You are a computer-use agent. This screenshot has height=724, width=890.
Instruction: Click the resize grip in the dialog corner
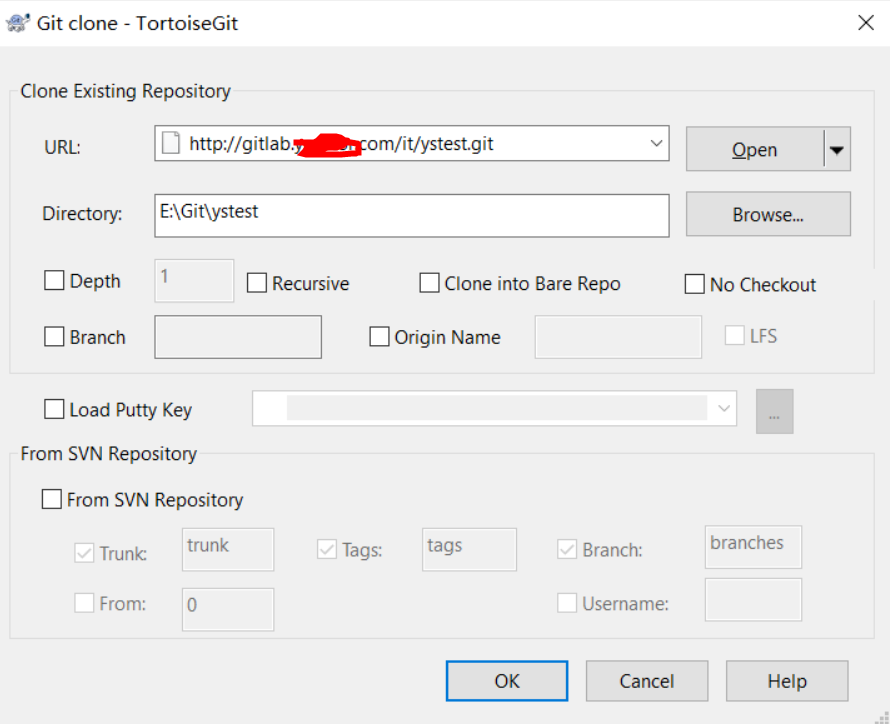coord(883,718)
